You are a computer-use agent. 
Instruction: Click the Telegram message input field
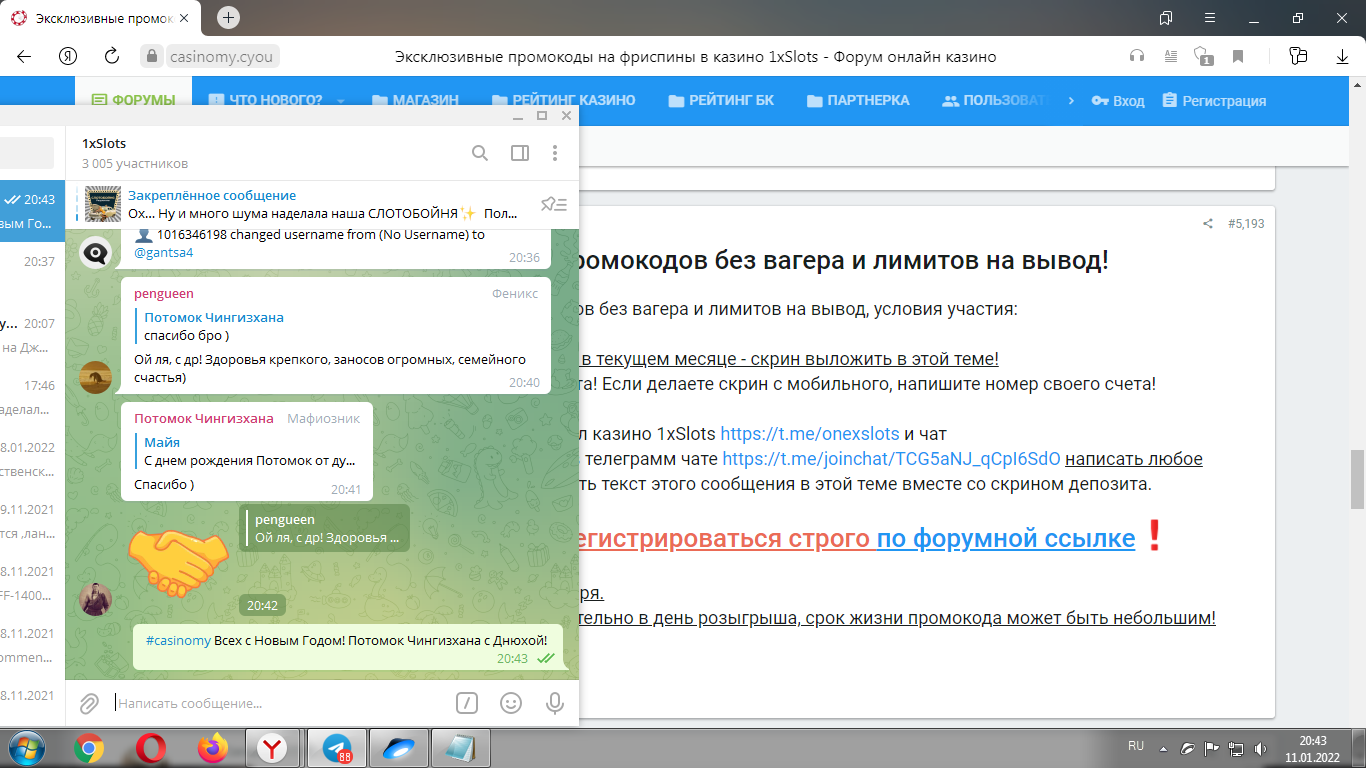280,703
